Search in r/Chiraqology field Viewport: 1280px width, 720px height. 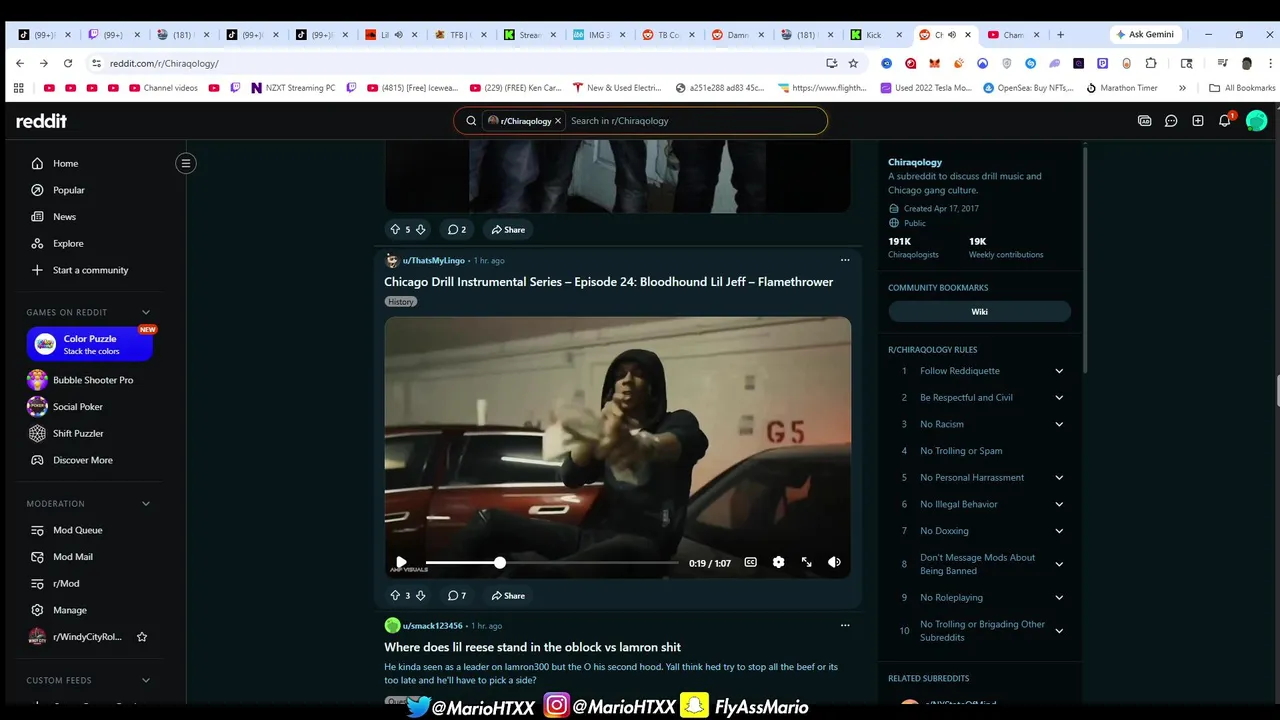coord(695,121)
